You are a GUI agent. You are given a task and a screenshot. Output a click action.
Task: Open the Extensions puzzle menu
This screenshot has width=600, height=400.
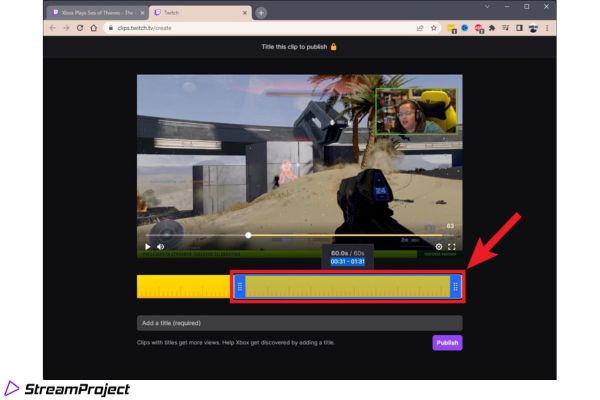pyautogui.click(x=492, y=28)
